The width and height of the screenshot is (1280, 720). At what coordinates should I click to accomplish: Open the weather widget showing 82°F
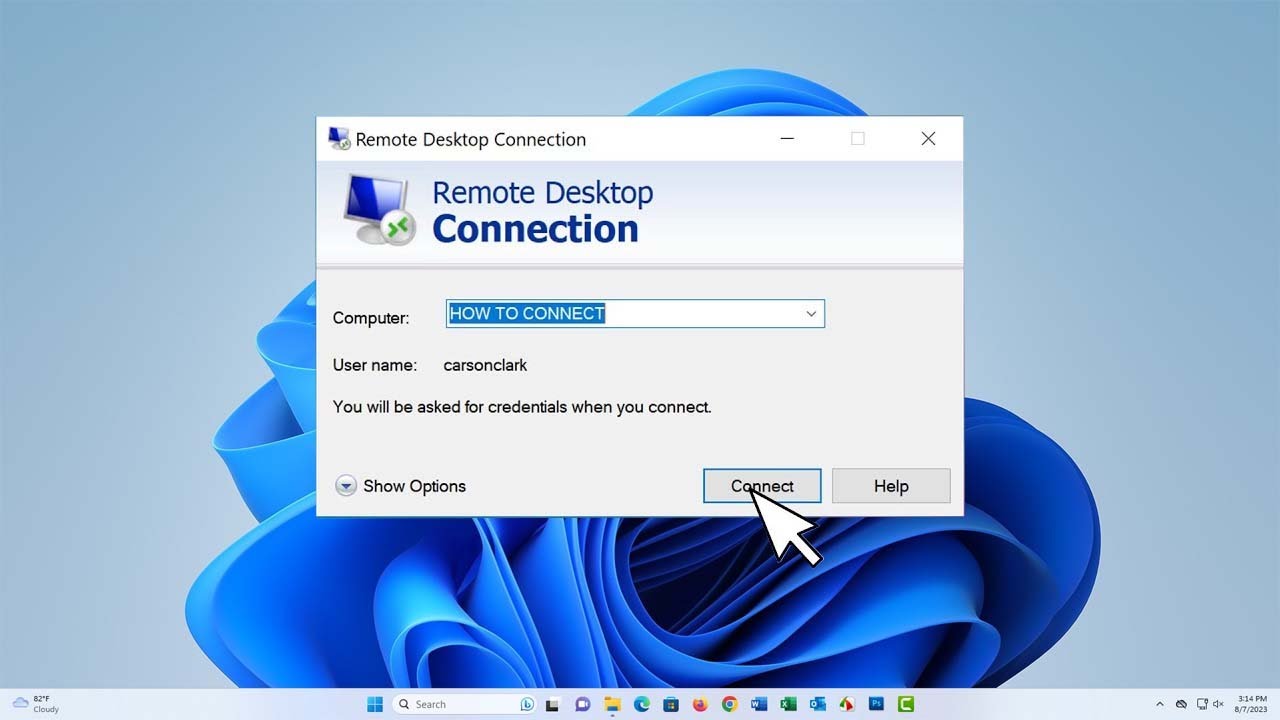tap(36, 704)
